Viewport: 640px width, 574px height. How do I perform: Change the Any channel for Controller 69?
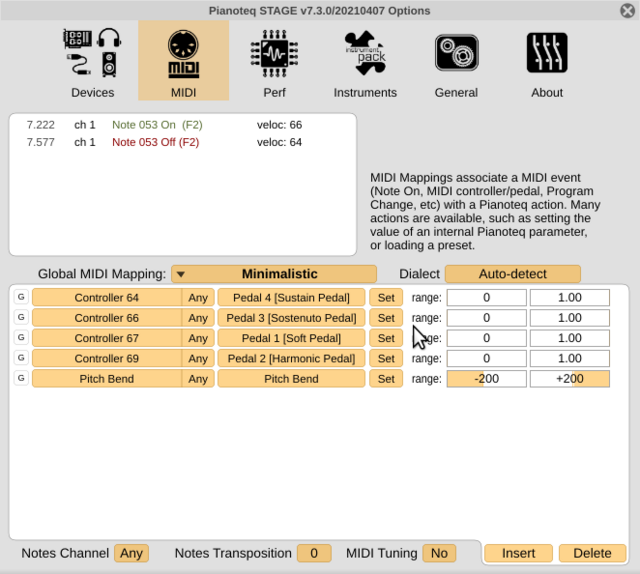pyautogui.click(x=198, y=359)
